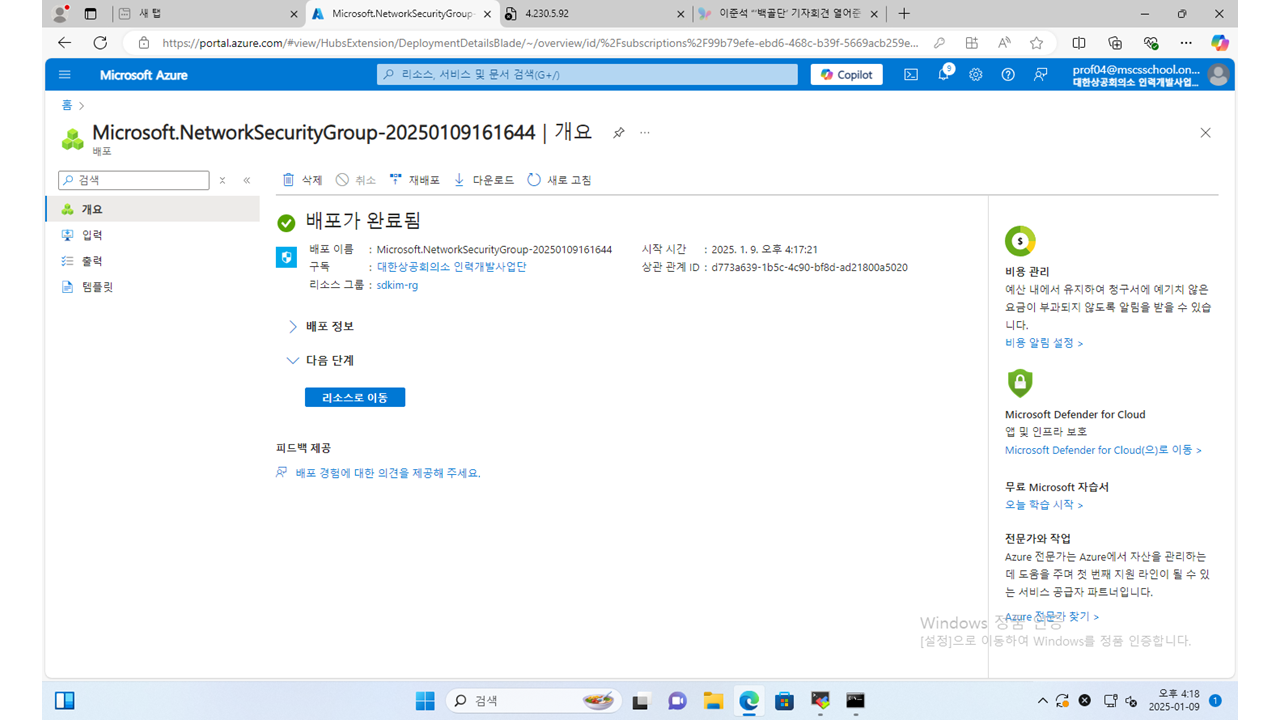Select 개요 in the left menu

pos(152,209)
